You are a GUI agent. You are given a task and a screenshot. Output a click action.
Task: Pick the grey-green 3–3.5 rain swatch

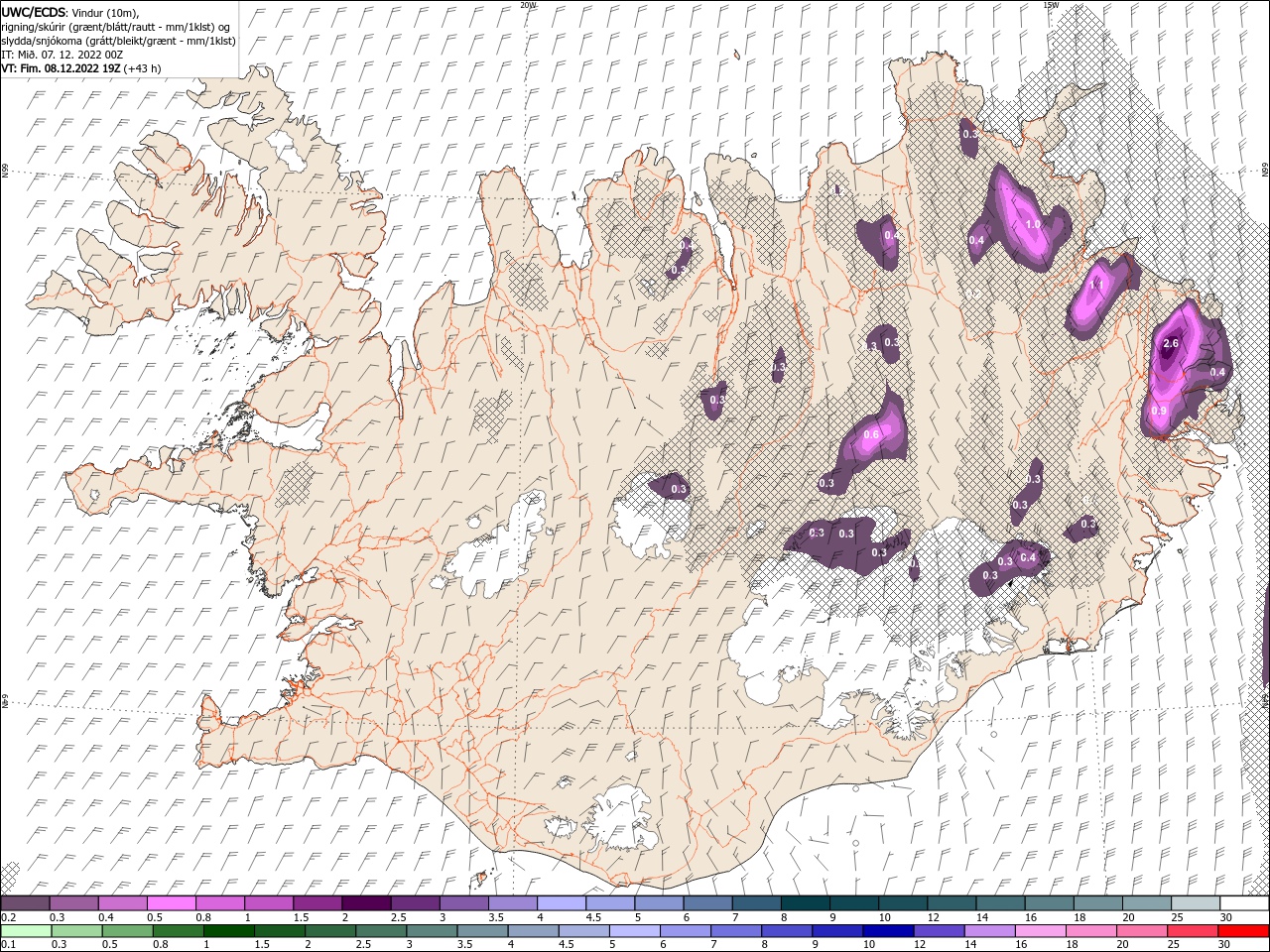coord(432,931)
